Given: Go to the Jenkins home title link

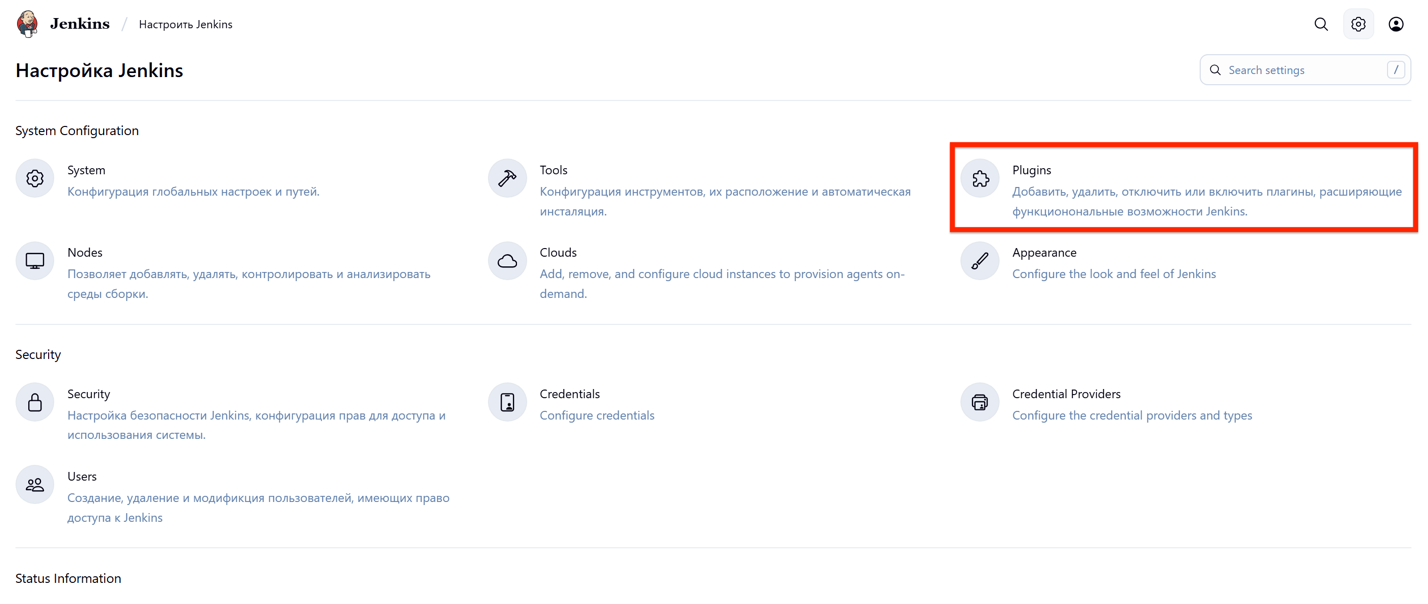Looking at the screenshot, I should (80, 24).
